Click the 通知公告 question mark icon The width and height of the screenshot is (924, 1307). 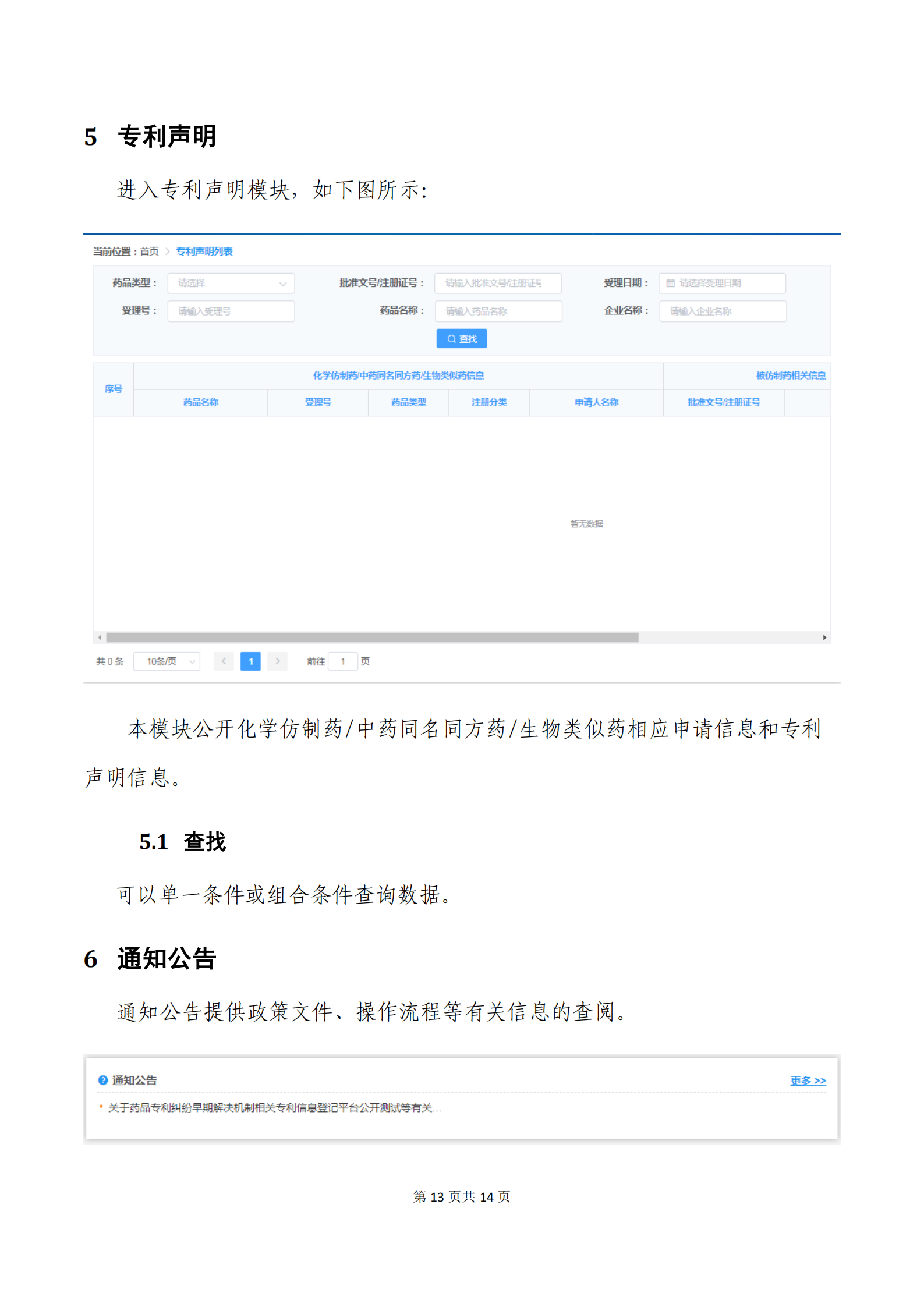(103, 1081)
